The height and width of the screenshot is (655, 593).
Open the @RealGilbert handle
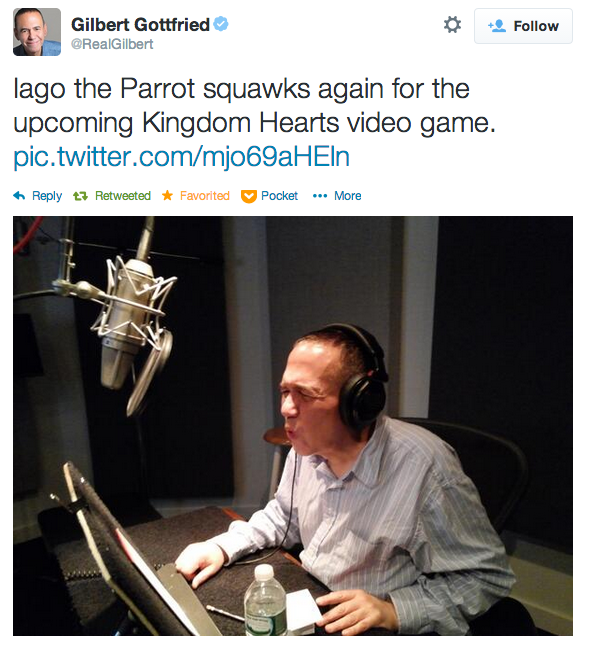click(112, 44)
